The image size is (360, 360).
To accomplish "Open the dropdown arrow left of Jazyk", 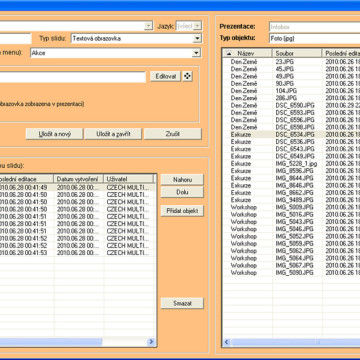I will click(x=149, y=26).
